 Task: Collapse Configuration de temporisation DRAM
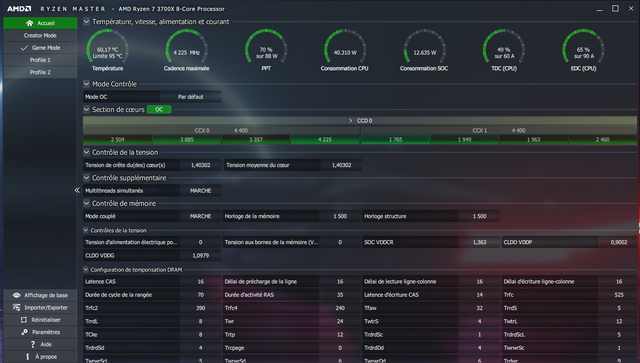pos(86,269)
